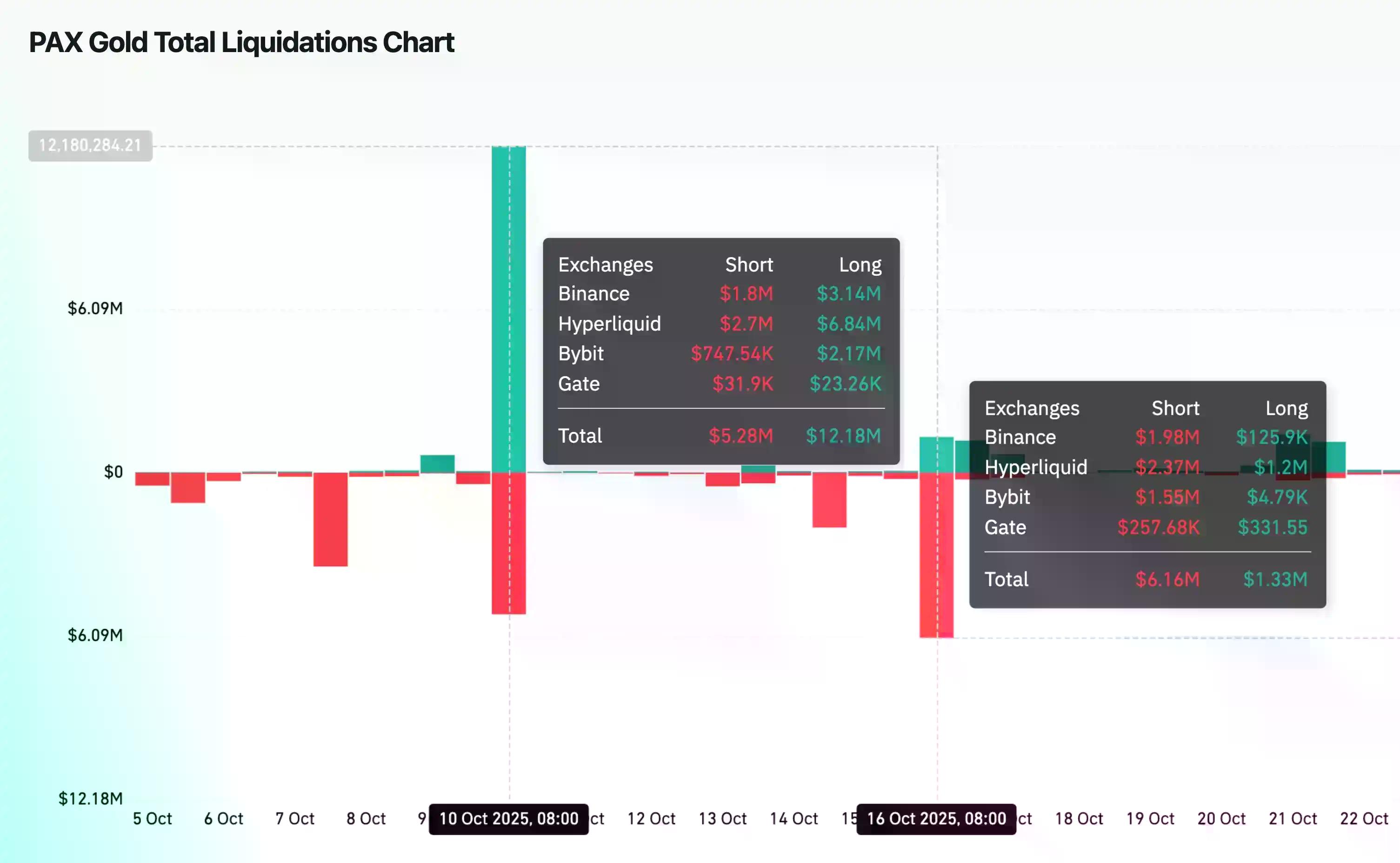Click the $6.16M short total in the right tooltip
The width and height of the screenshot is (1400, 863).
pyautogui.click(x=1167, y=579)
